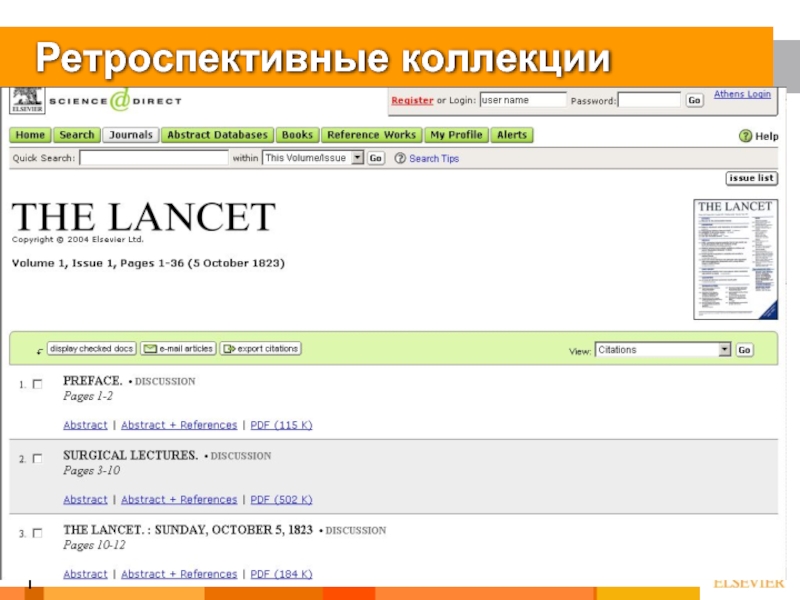This screenshot has width=800, height=600.
Task: Click Volume 1, Issue 1 text
Action: click(x=148, y=263)
